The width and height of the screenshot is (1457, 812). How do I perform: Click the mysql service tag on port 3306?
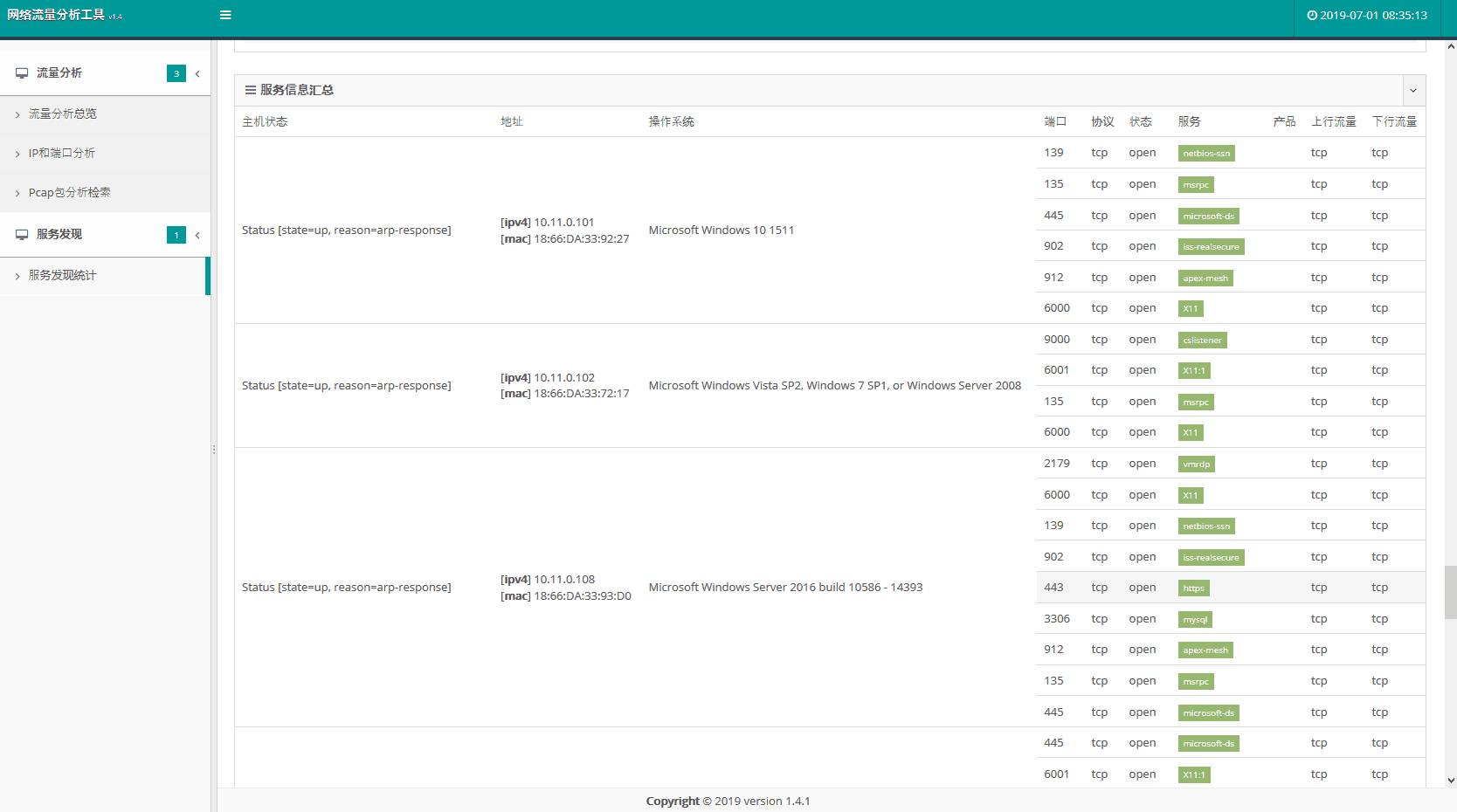(1195, 620)
